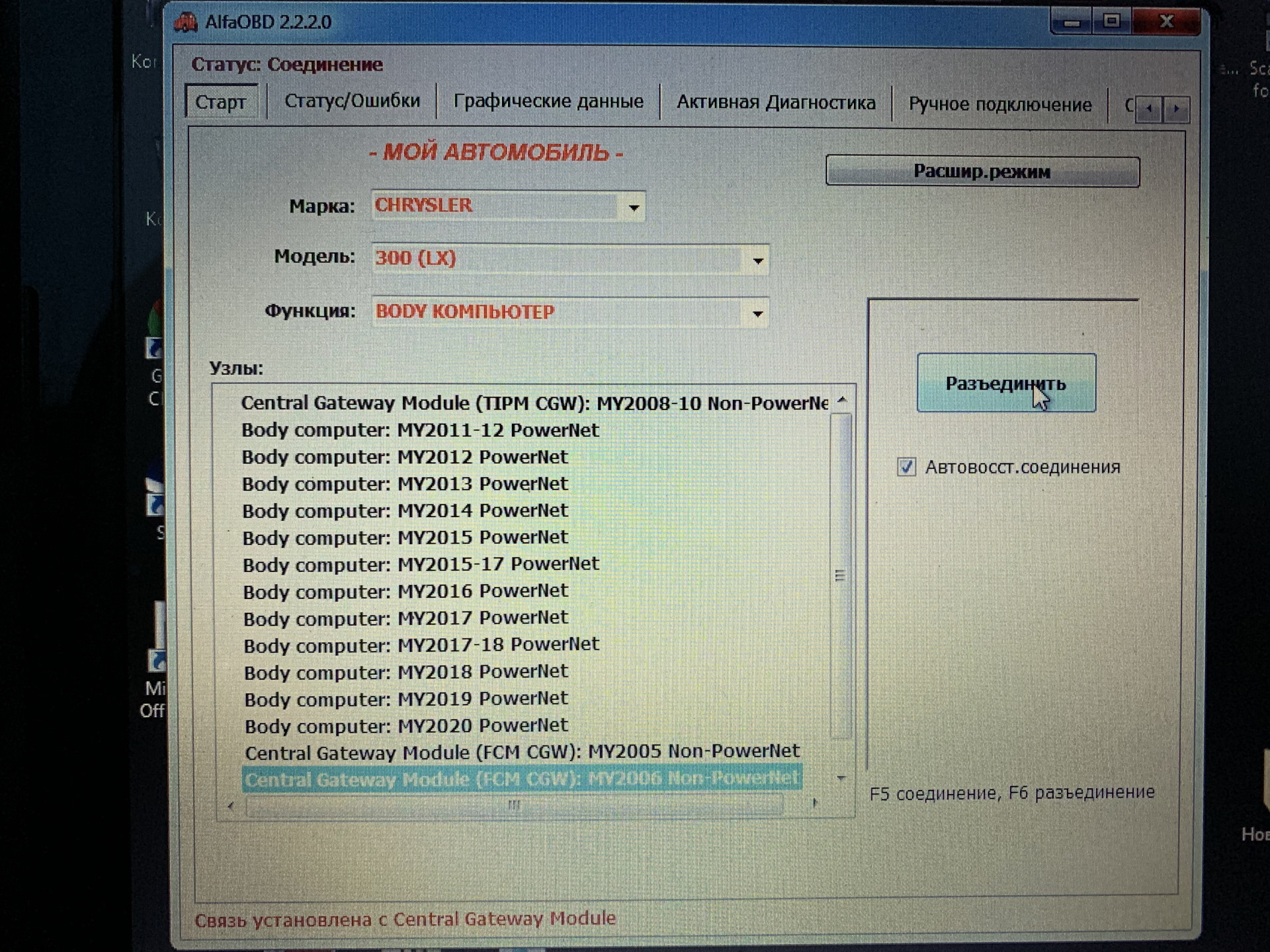Click the nodes list scroll-down arrow

pos(841,778)
